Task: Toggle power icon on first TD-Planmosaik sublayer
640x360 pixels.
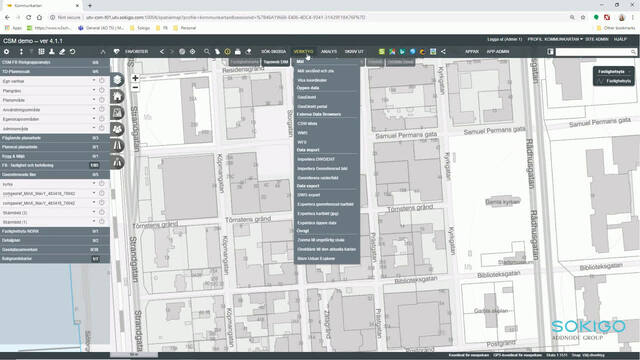Action: click(x=102, y=81)
